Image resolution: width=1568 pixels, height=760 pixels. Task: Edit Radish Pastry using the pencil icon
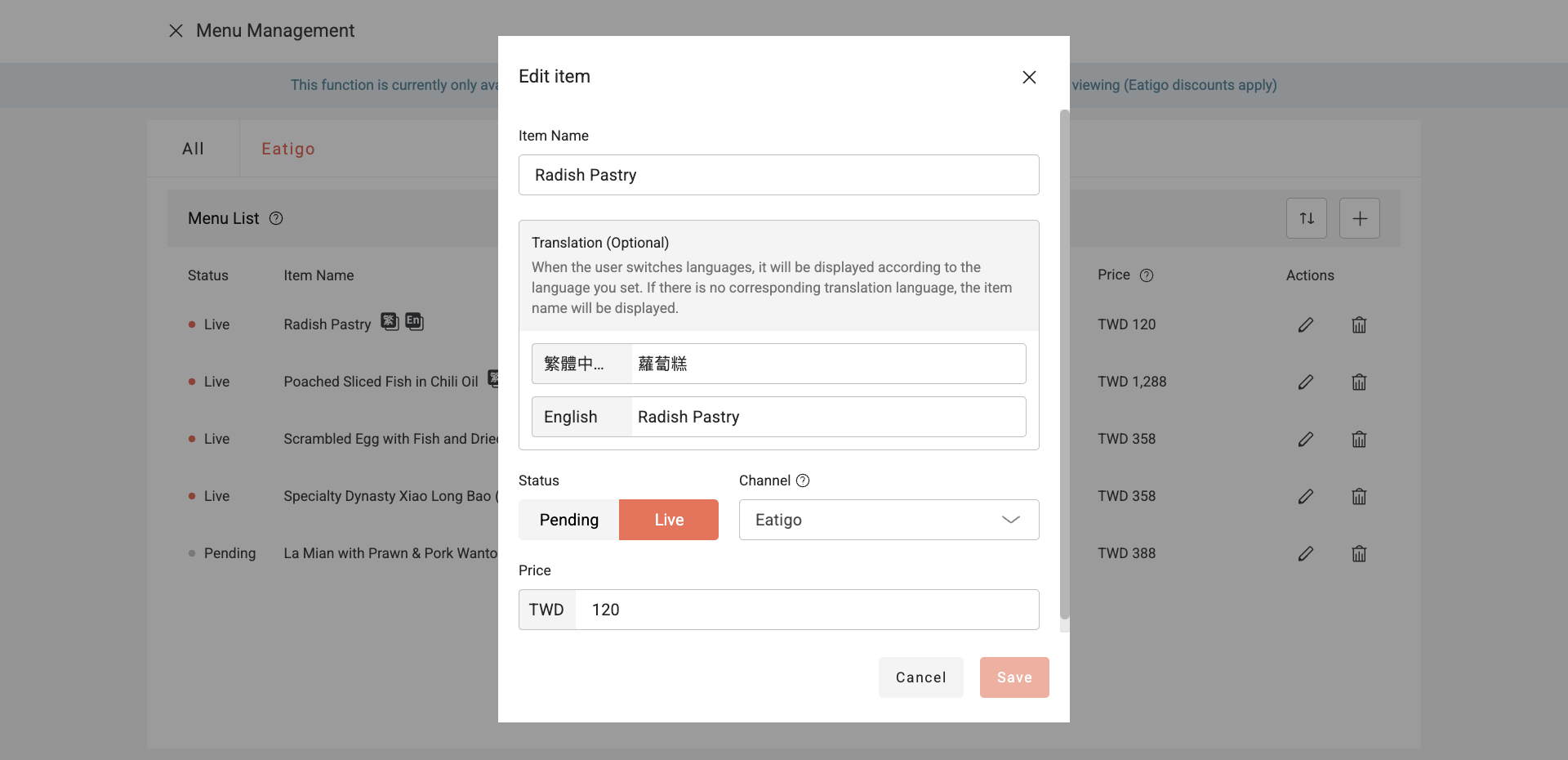[x=1305, y=324]
